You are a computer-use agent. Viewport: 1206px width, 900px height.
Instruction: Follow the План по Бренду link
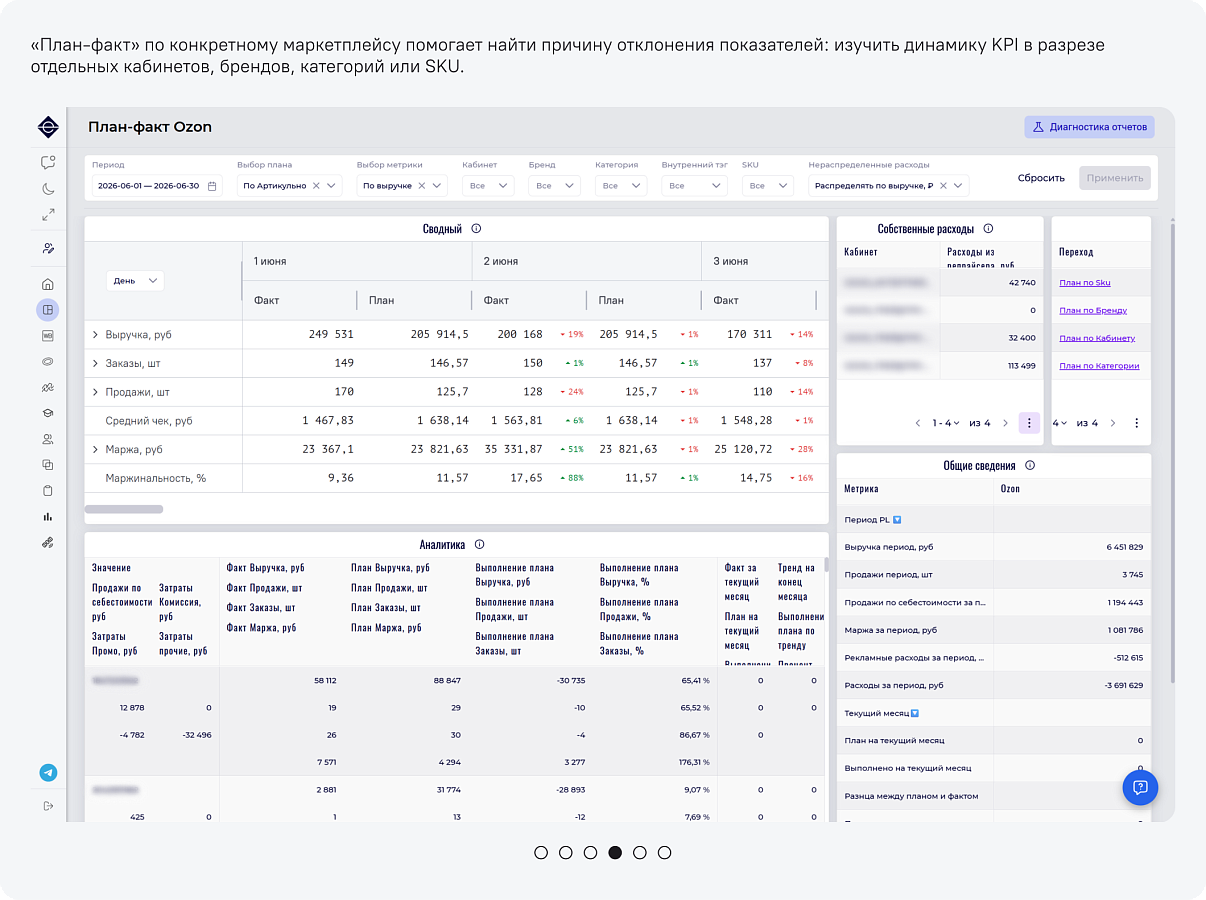click(1093, 311)
